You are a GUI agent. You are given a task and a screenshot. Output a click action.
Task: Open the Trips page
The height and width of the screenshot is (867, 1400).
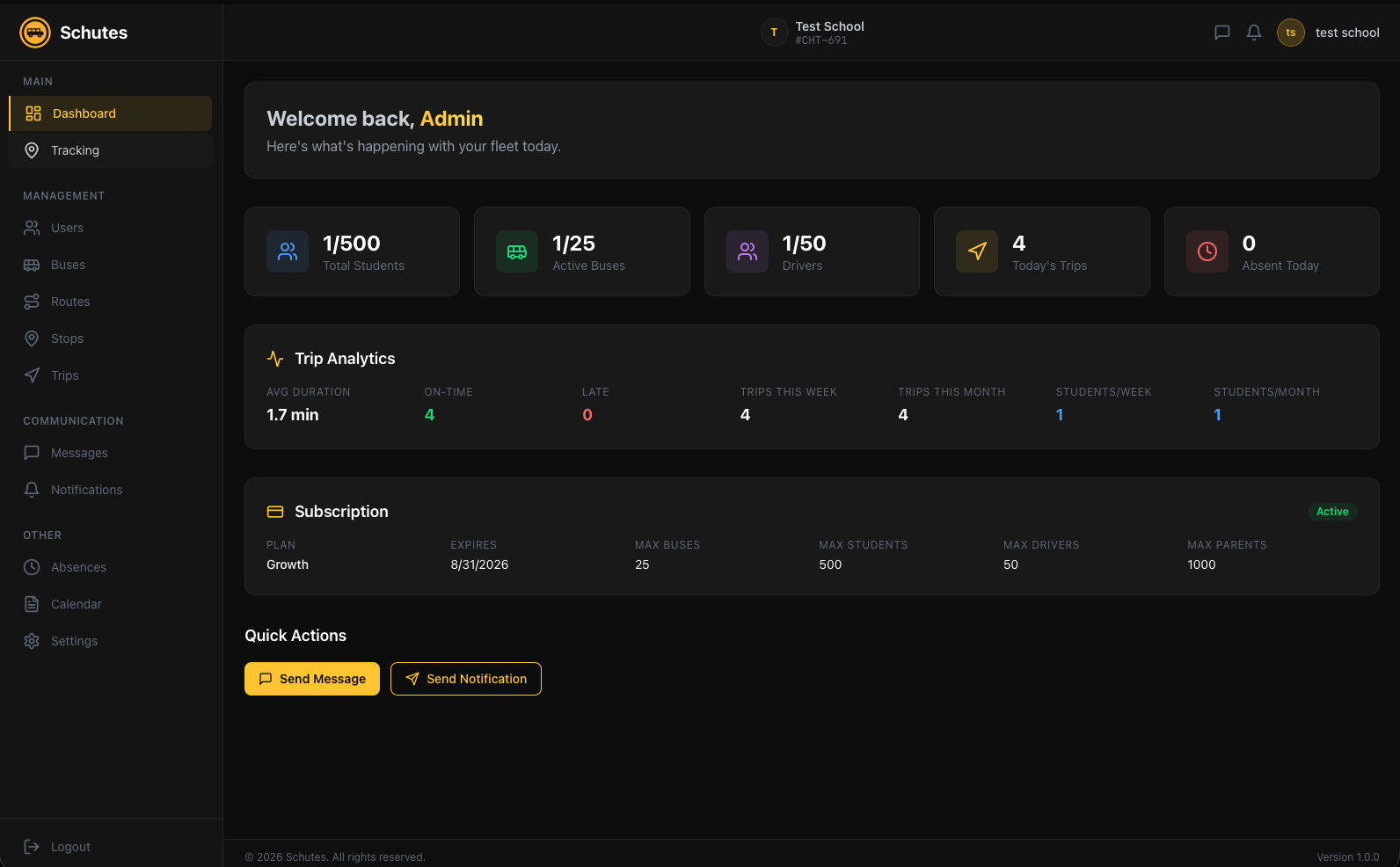pyautogui.click(x=111, y=375)
